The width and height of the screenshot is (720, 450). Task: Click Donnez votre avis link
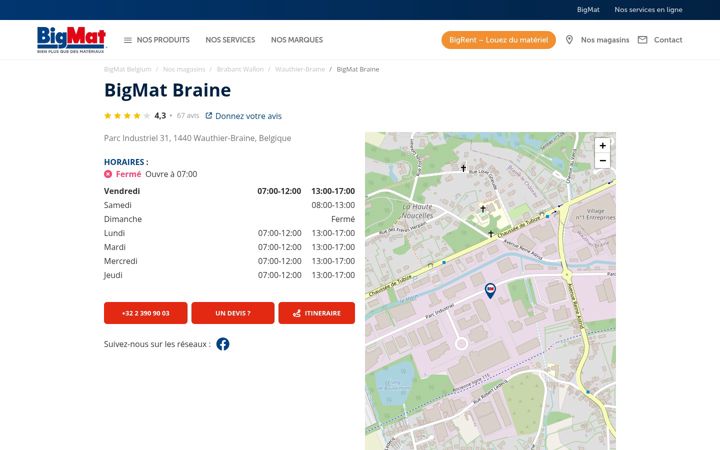248,116
